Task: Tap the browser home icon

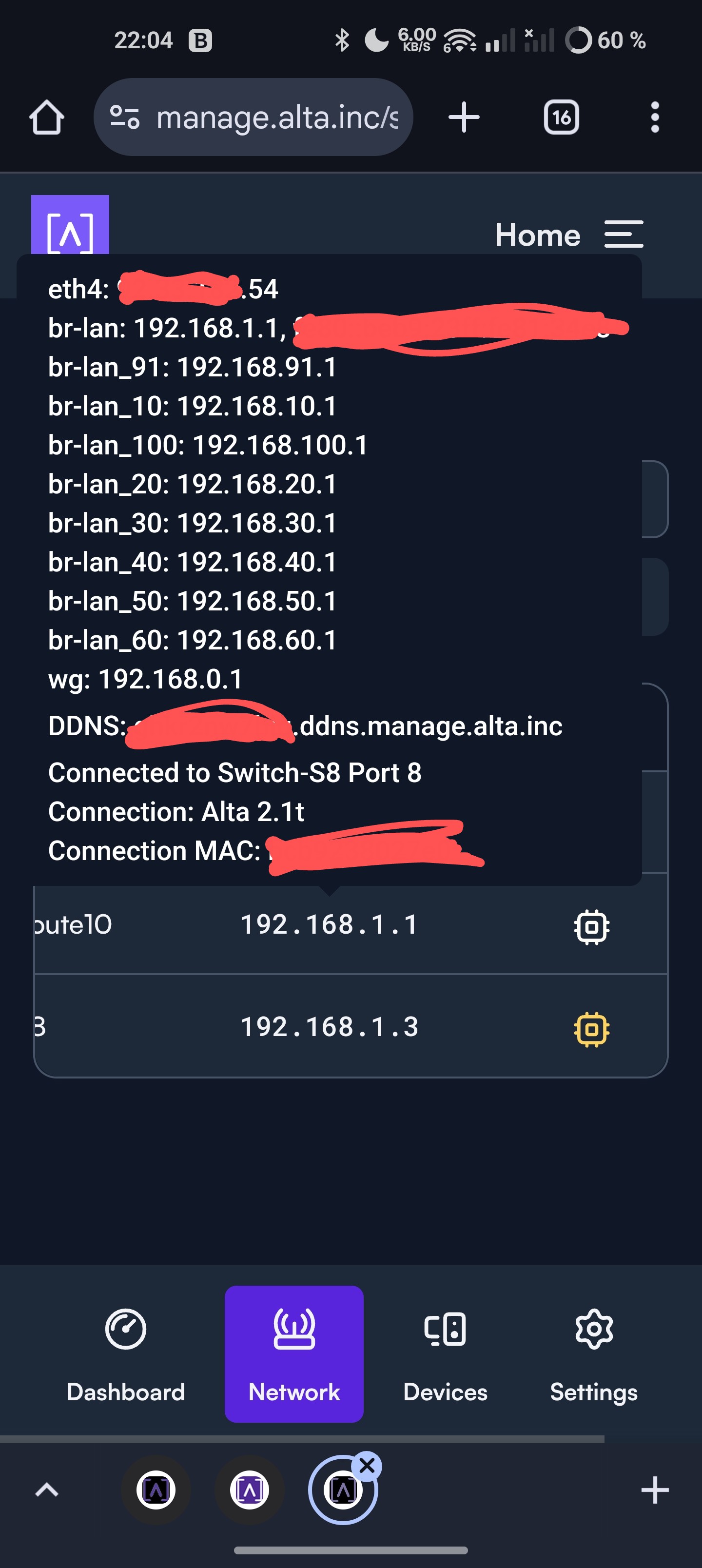Action: click(47, 117)
